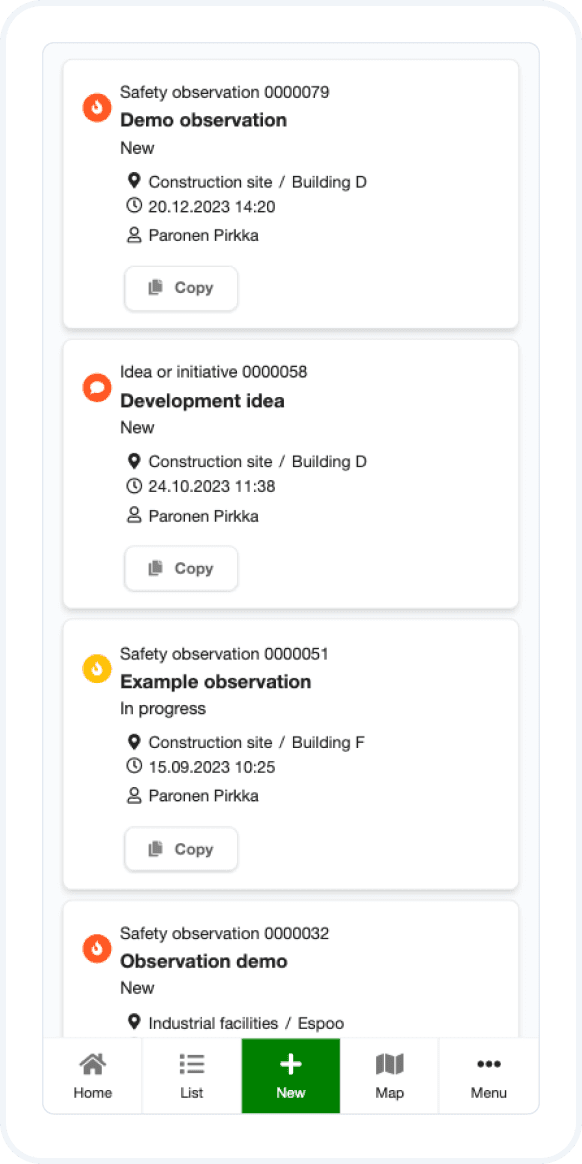Click the location pin icon in Development idea card

click(134, 461)
